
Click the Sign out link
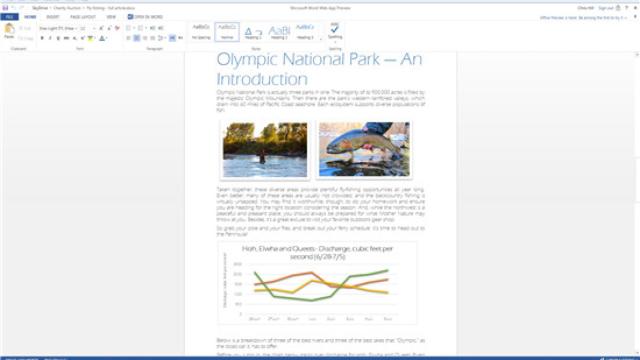pyautogui.click(x=605, y=8)
